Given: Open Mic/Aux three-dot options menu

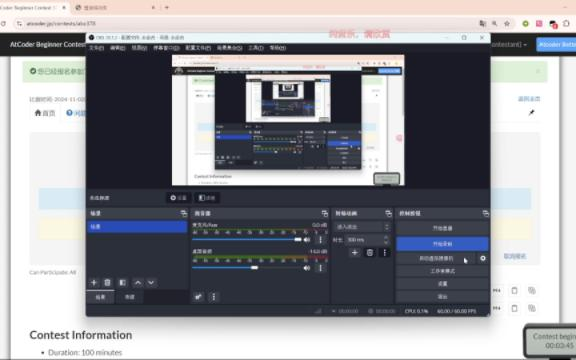Looking at the screenshot, I should tap(320, 240).
